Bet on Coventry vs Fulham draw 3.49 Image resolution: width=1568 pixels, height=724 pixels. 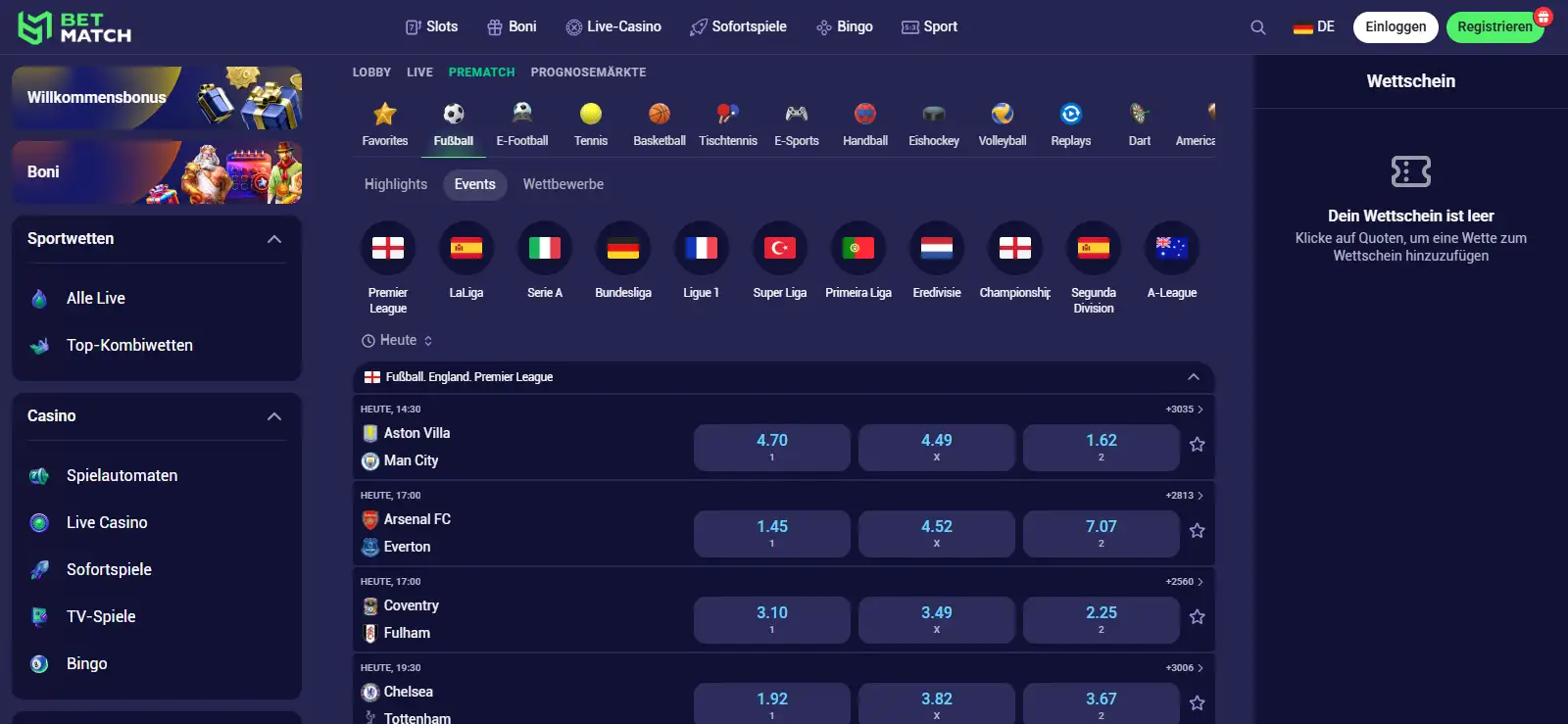937,619
